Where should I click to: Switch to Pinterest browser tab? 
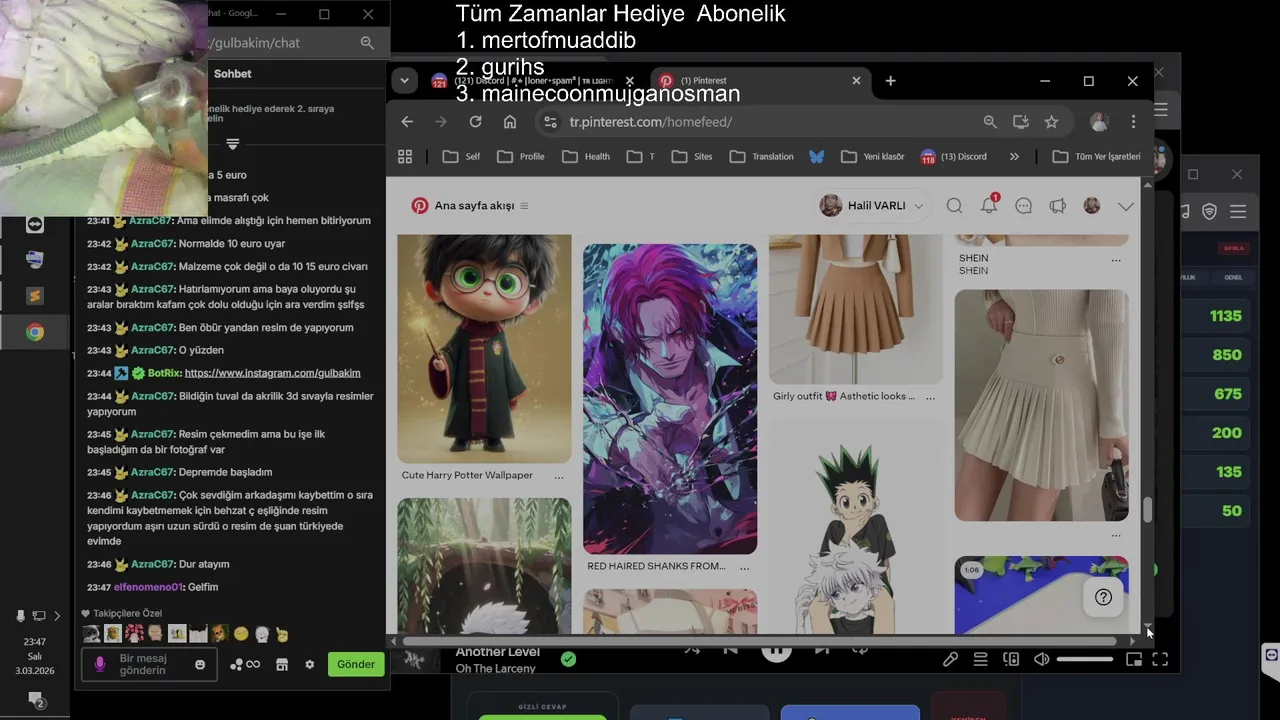coord(760,81)
